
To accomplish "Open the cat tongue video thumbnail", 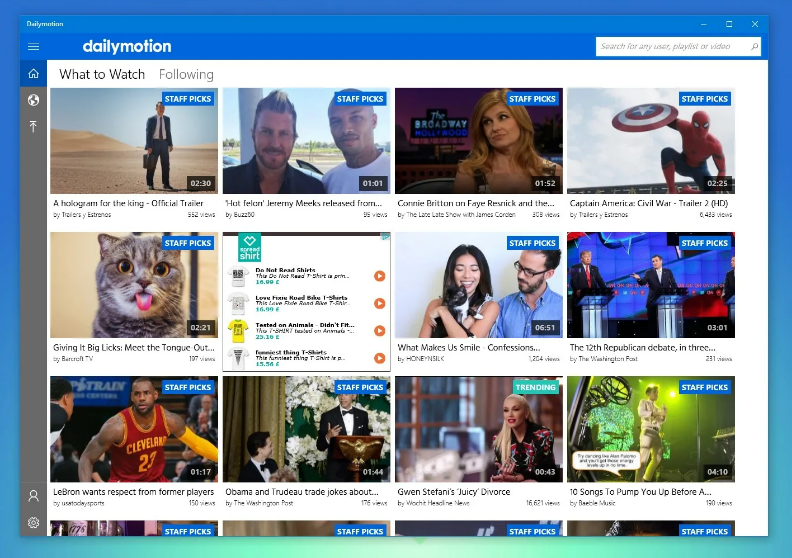I will point(134,285).
